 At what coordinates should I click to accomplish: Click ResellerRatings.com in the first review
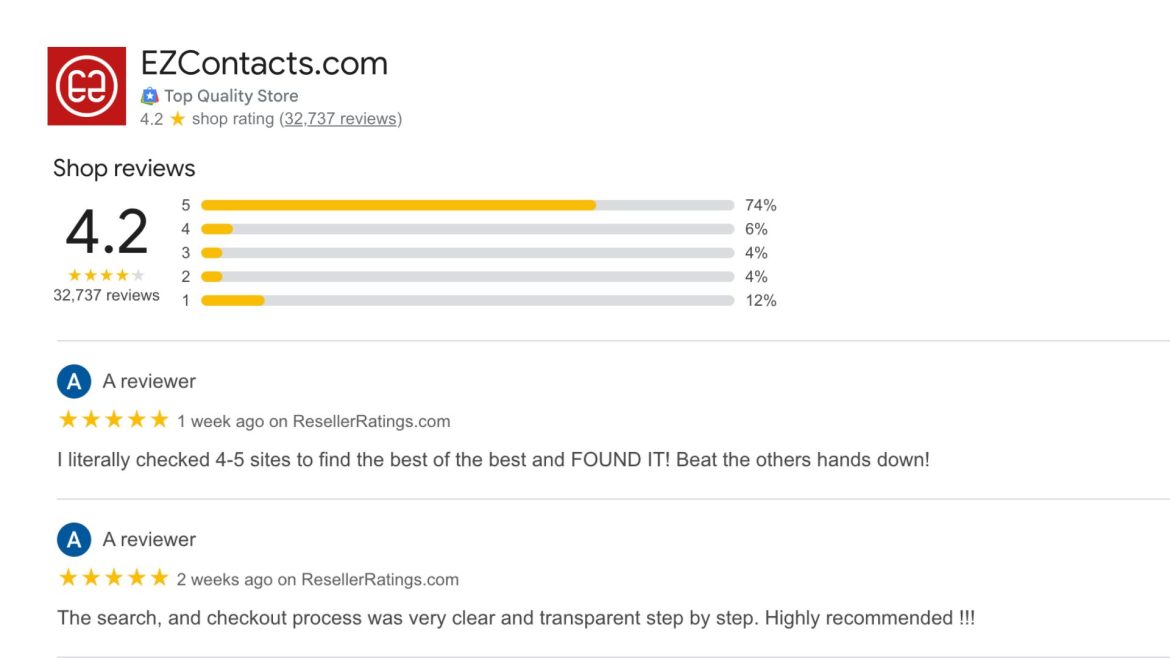coord(372,421)
